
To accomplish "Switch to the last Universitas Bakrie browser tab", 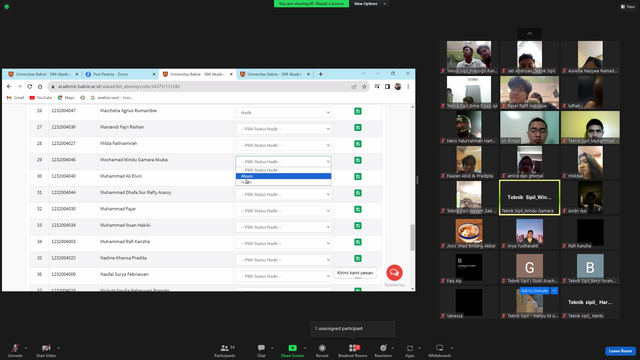I will pyautogui.click(x=276, y=74).
